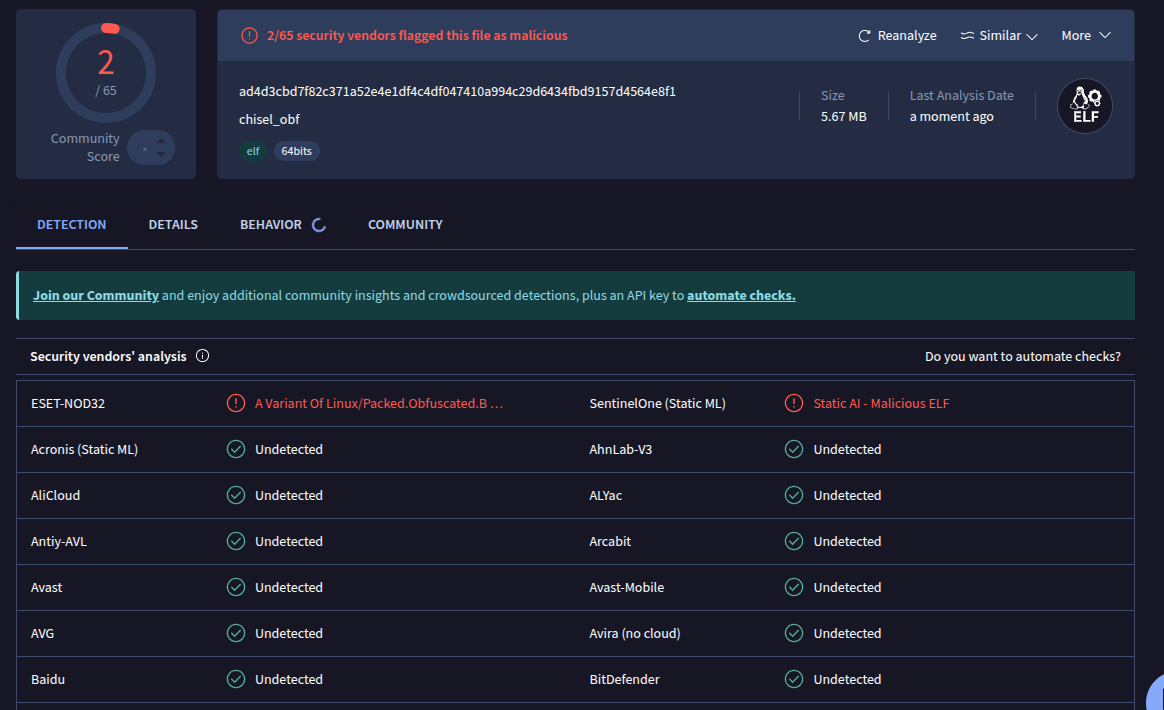Click the Static AI - Malicious ELF text
This screenshot has height=710, width=1164.
tap(881, 403)
